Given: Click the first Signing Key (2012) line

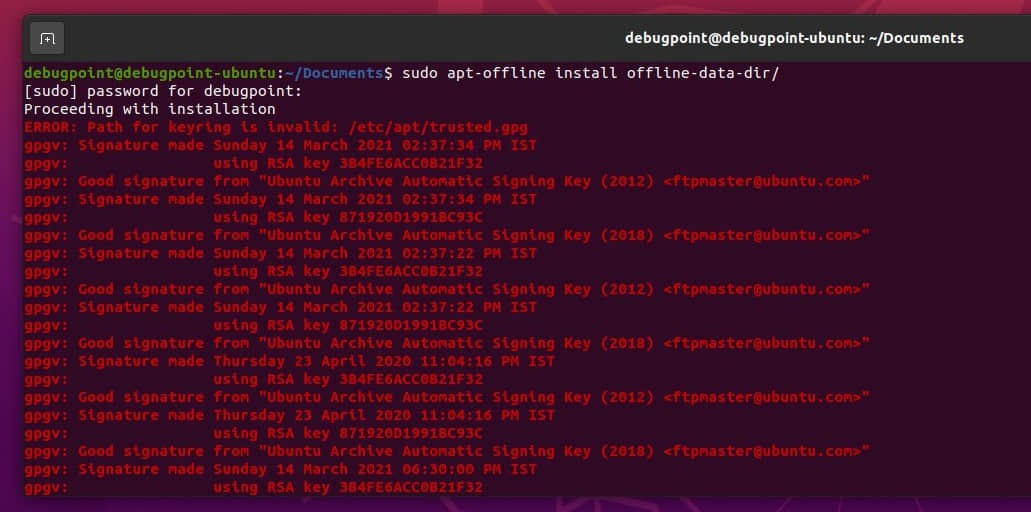Looking at the screenshot, I should 445,181.
